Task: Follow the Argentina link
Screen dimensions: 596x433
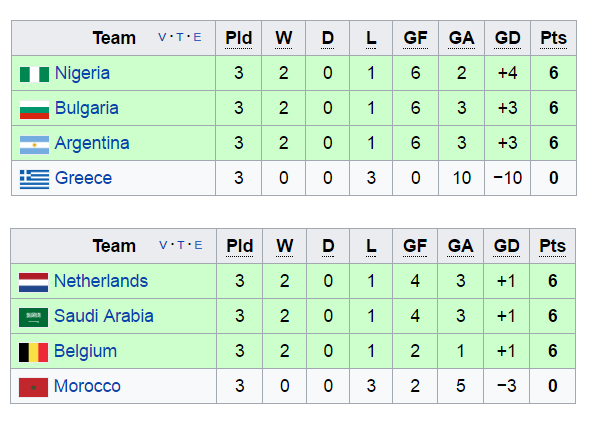Action: tap(92, 143)
